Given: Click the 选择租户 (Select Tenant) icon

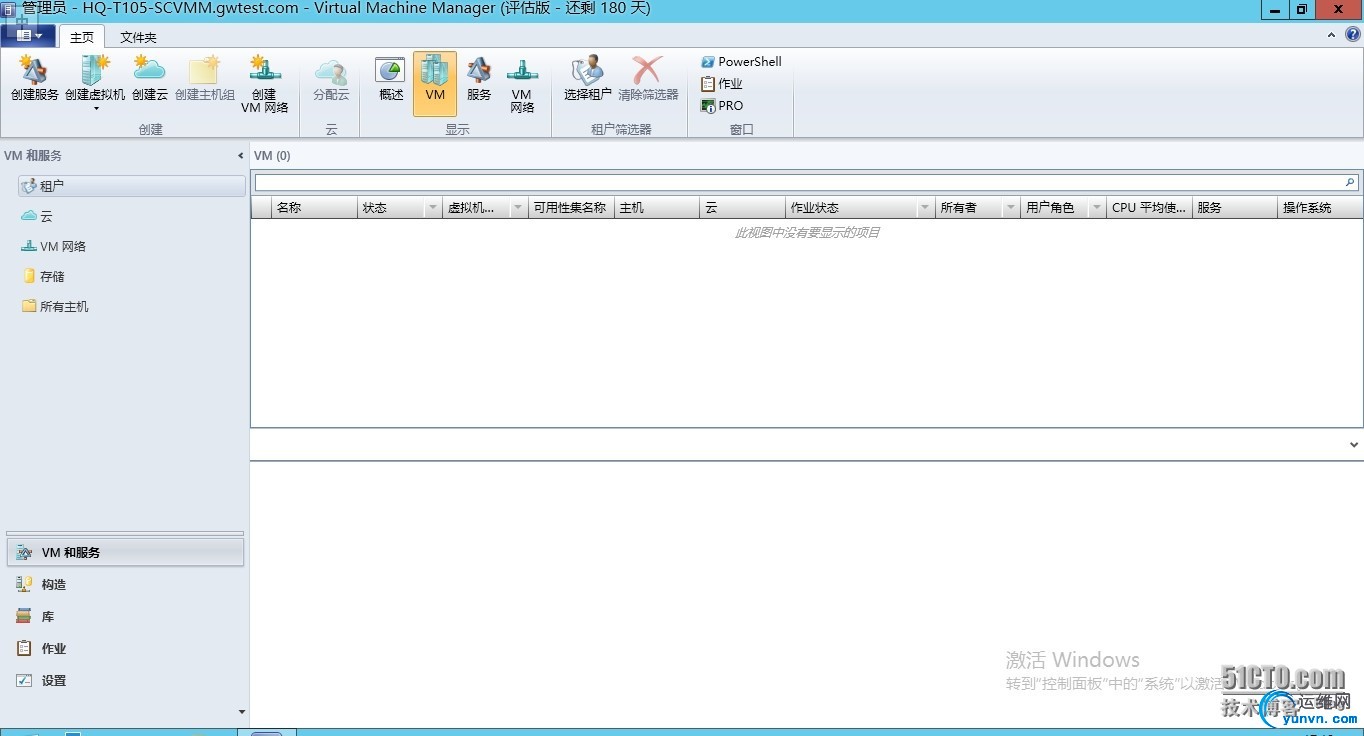Looking at the screenshot, I should pos(588,79).
